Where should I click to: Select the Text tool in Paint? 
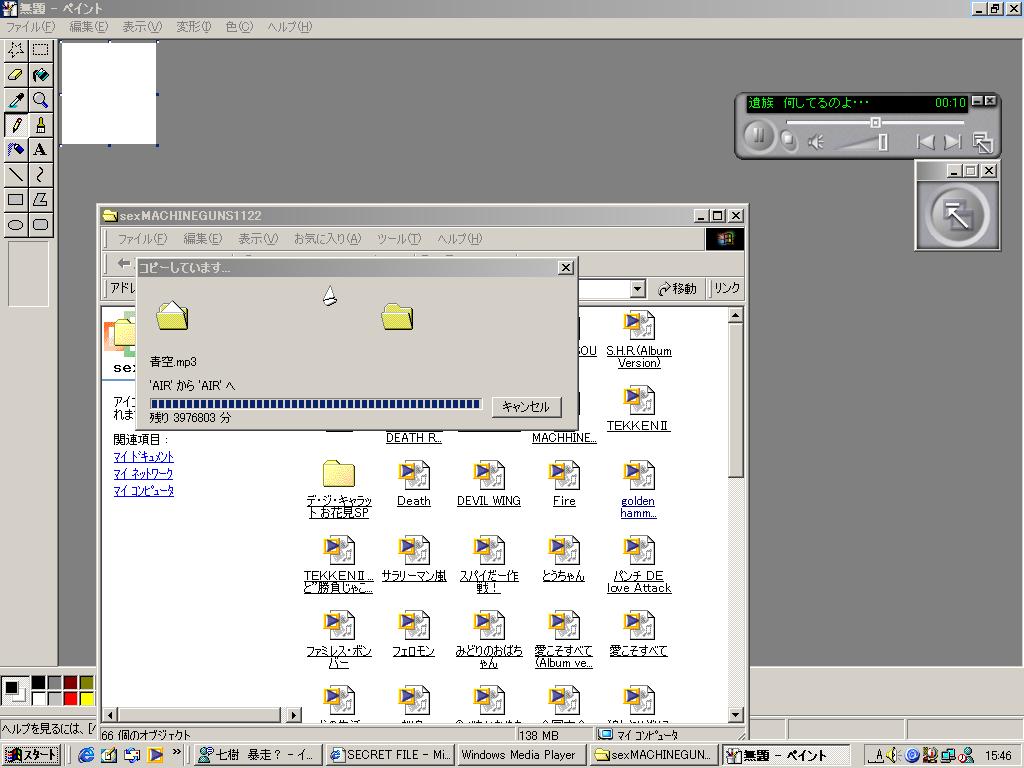pyautogui.click(x=40, y=150)
